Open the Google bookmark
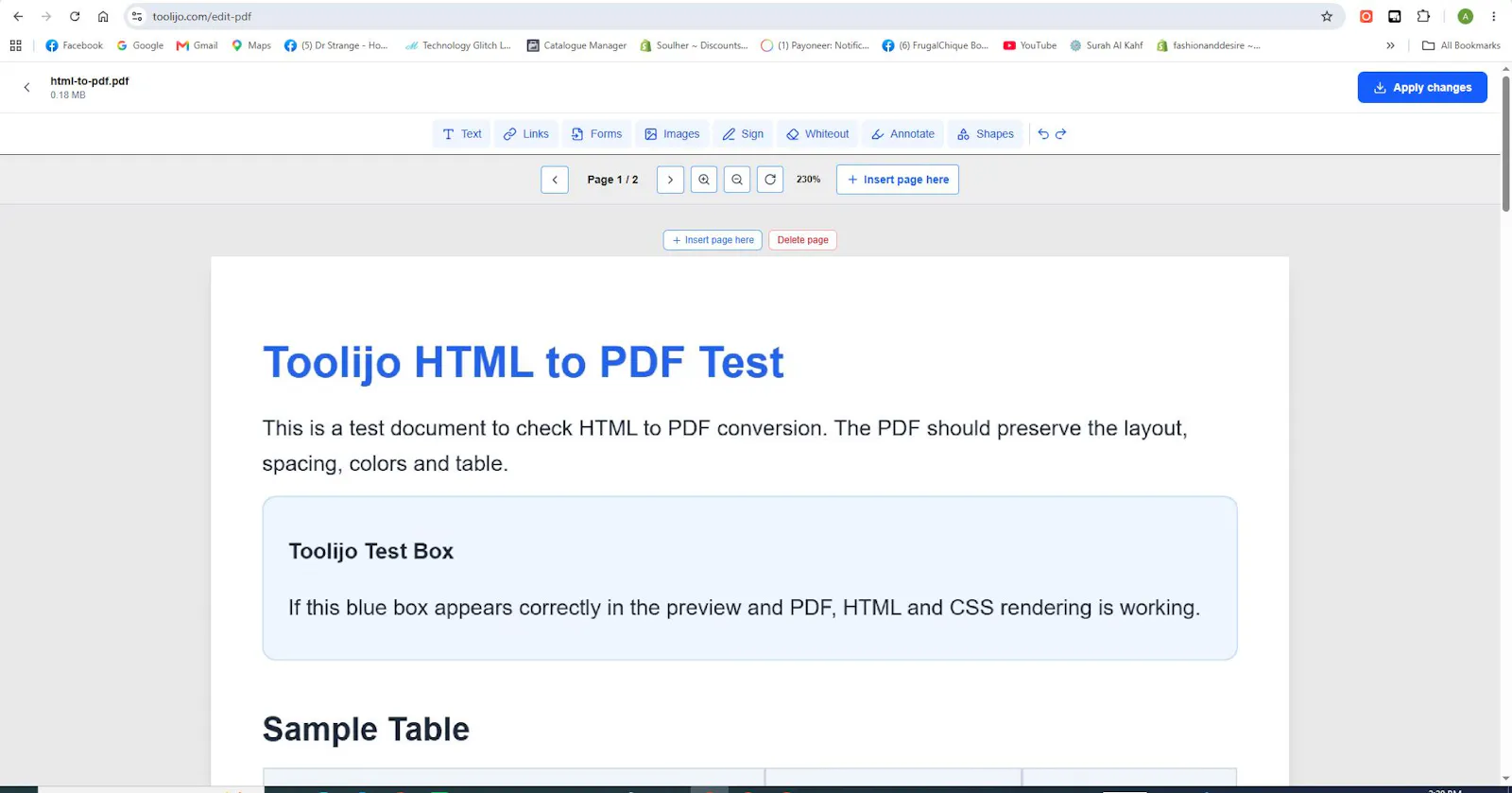The image size is (1512, 793). click(x=140, y=45)
